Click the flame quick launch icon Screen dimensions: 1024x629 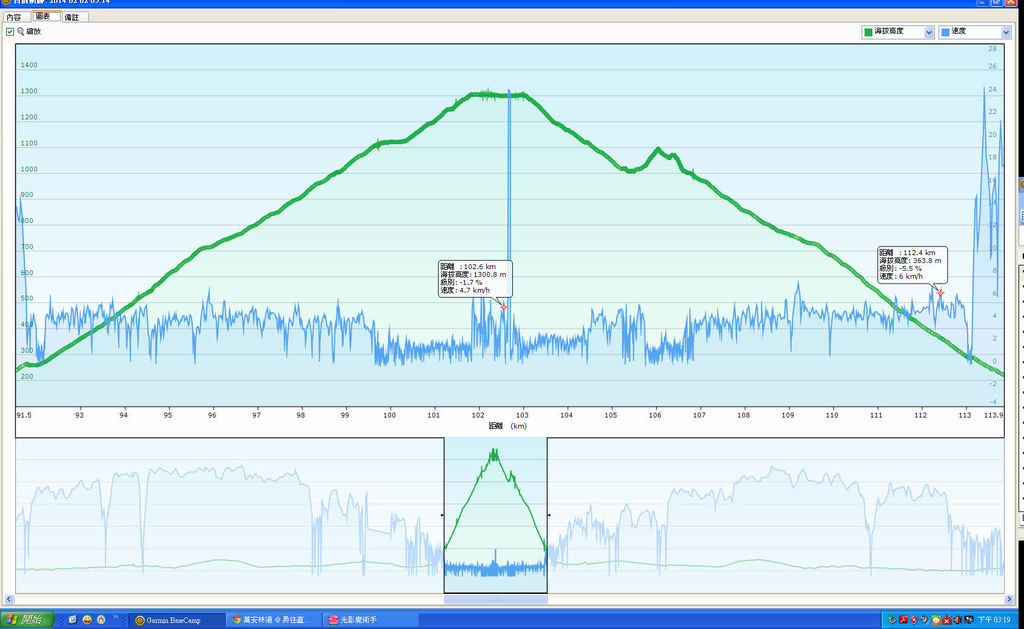(101, 619)
